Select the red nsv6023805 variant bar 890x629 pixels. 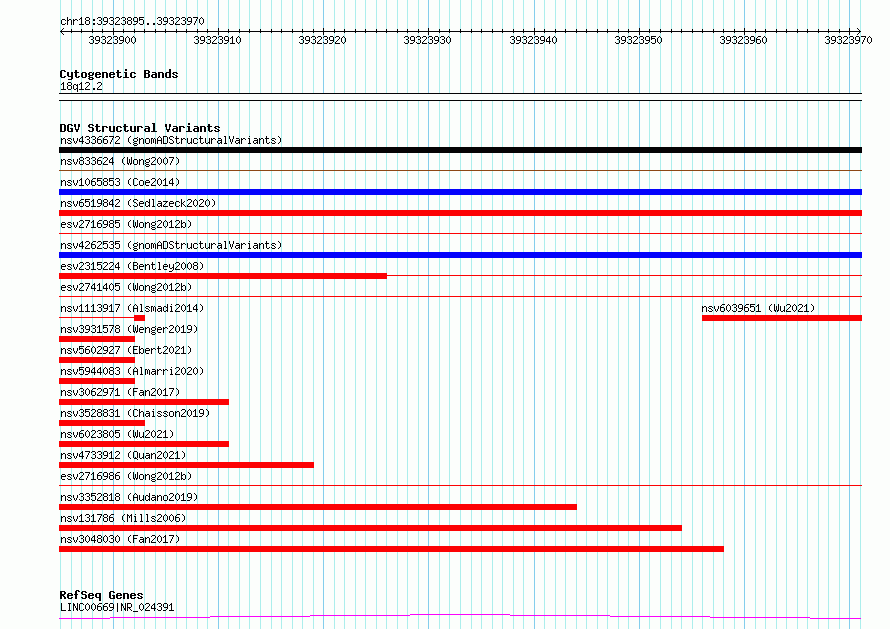(x=144, y=444)
